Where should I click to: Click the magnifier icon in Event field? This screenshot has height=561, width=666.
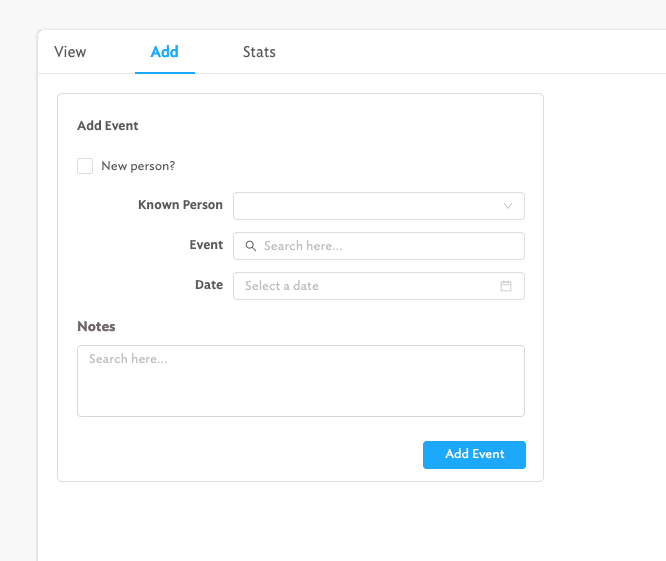point(251,246)
